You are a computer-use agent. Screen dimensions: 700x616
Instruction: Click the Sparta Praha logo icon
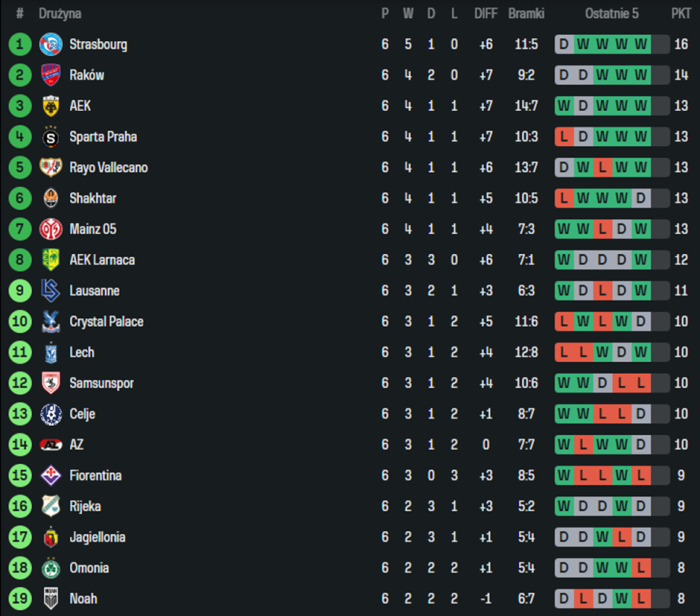point(50,137)
